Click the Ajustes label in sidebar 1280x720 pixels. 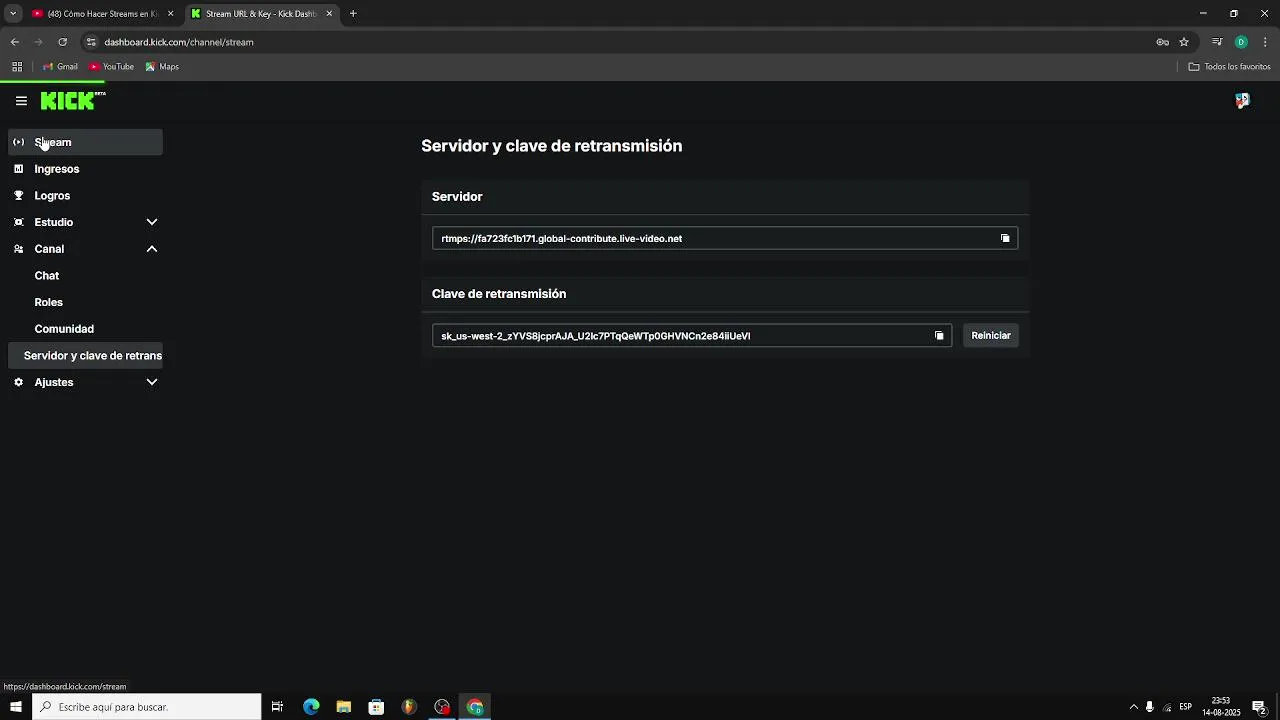54,382
